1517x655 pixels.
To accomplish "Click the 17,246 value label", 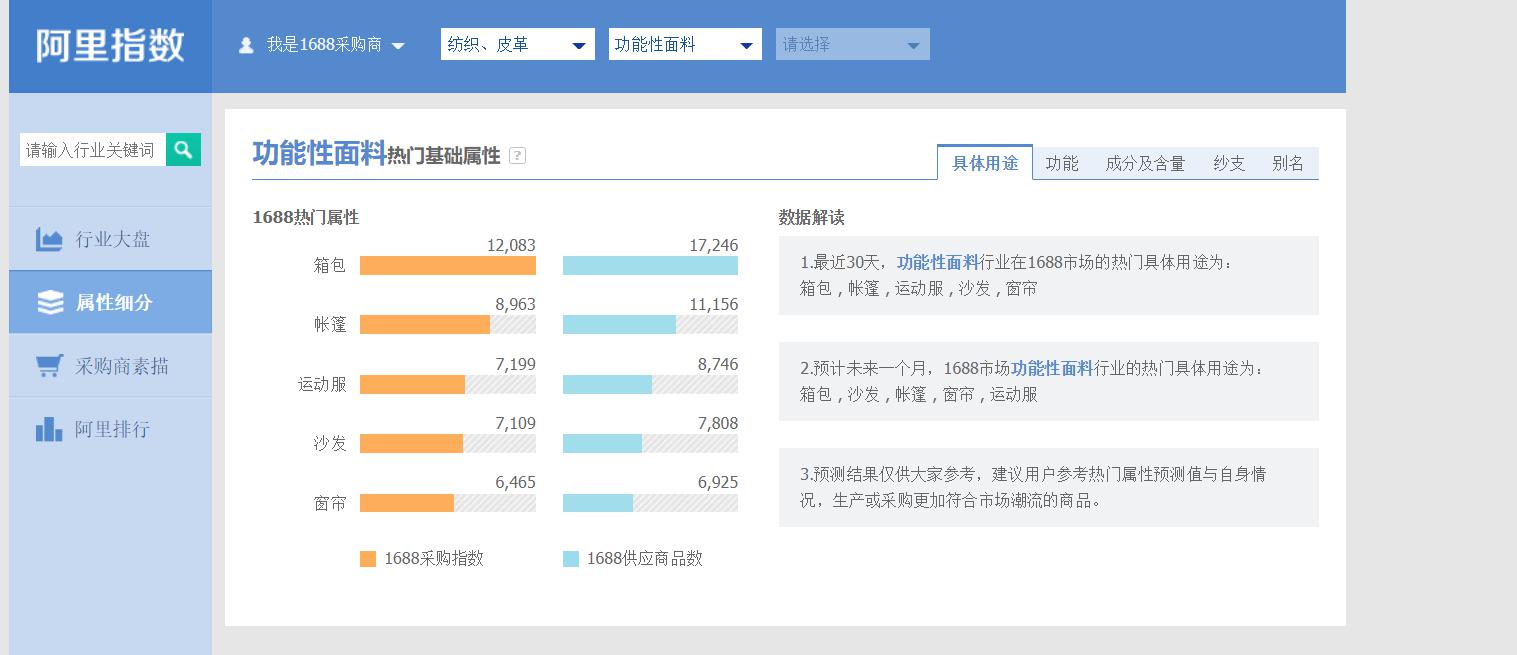I will point(714,245).
